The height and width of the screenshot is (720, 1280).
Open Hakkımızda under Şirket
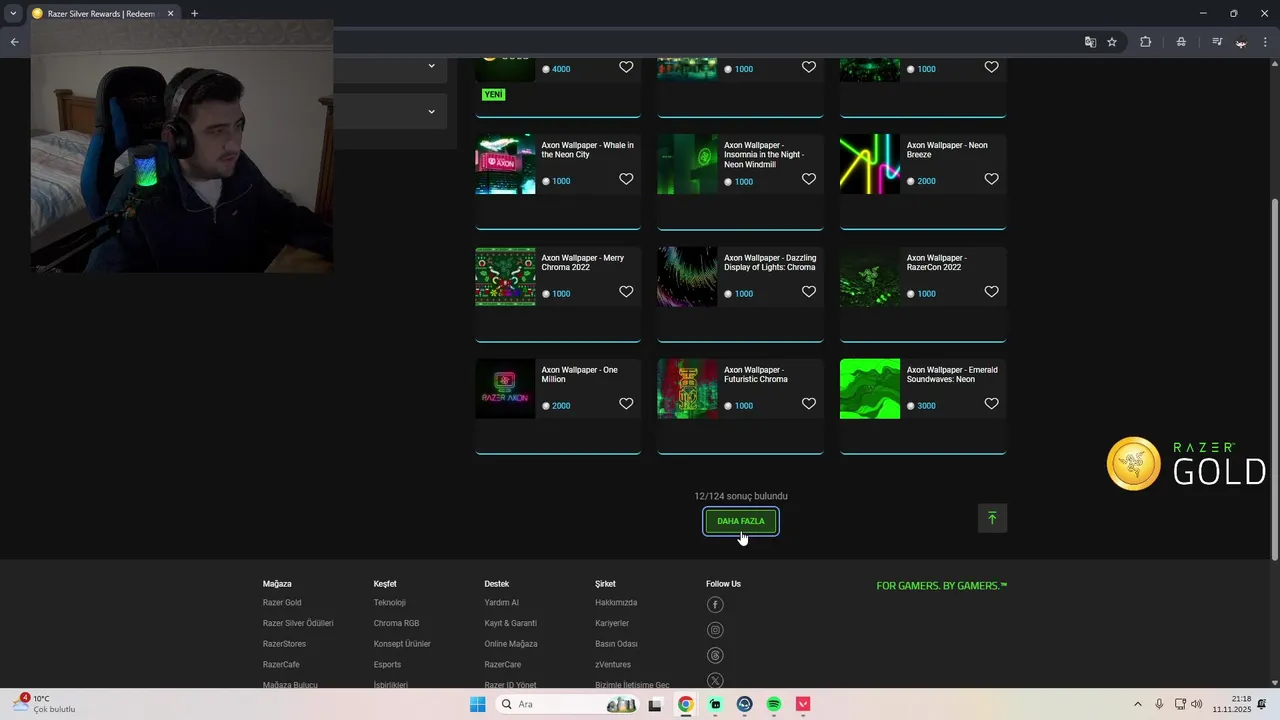(616, 603)
